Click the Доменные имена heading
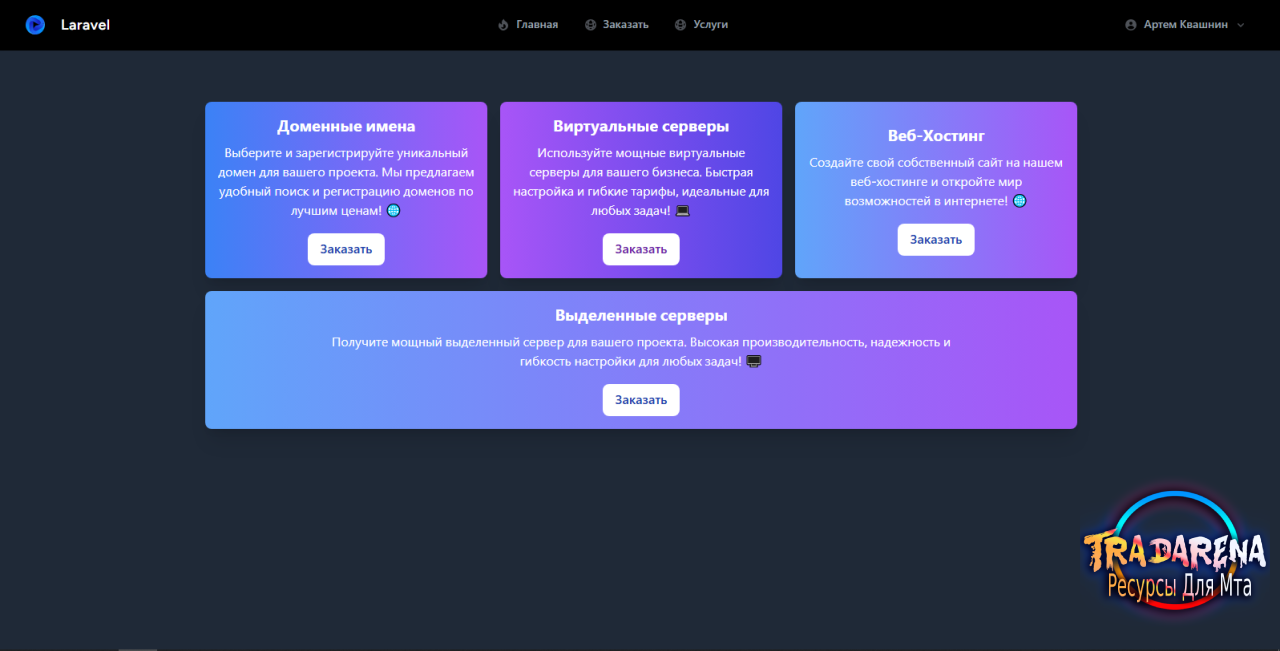This screenshot has height=651, width=1280. [346, 127]
